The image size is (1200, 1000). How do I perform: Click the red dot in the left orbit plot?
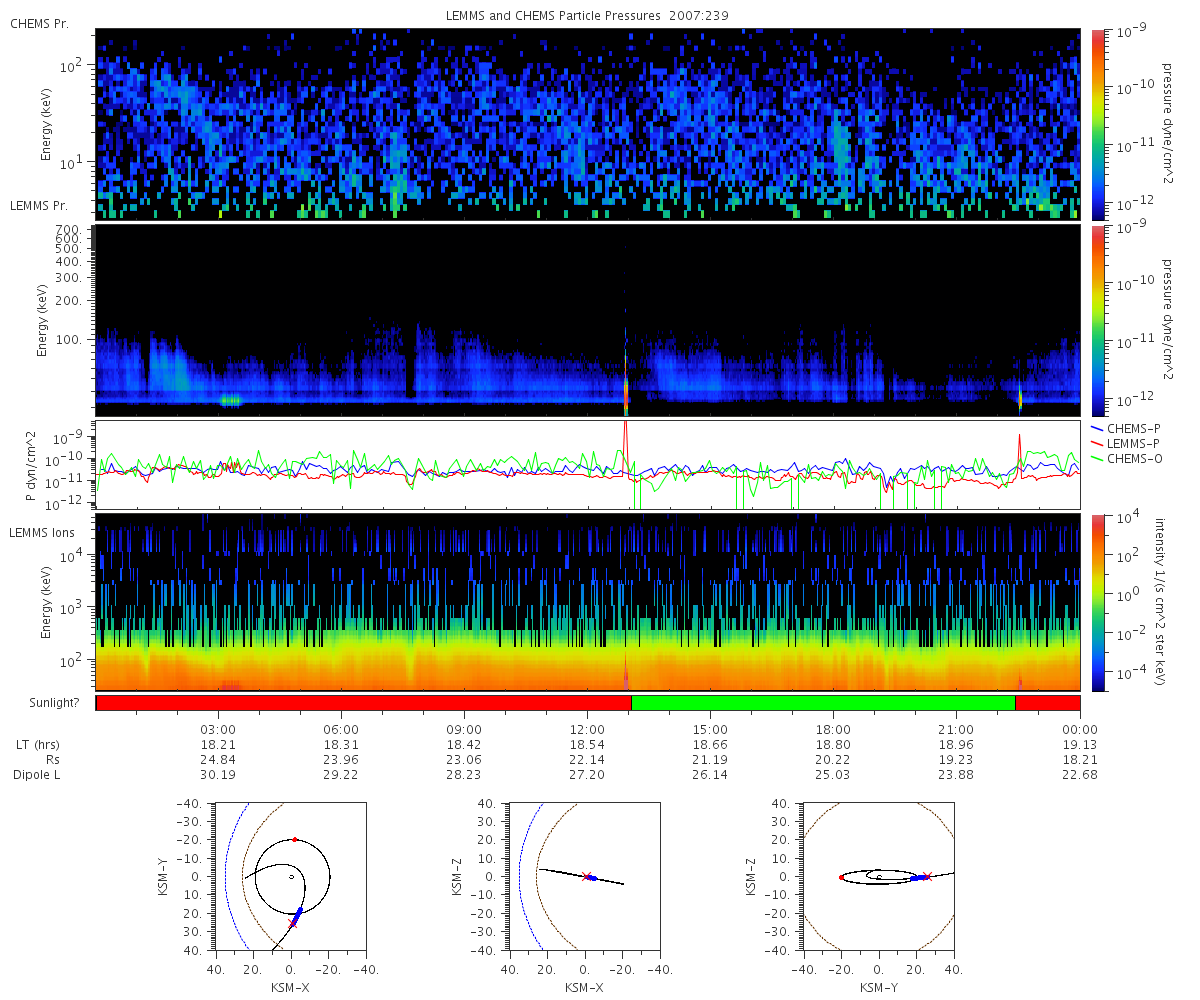pos(294,840)
